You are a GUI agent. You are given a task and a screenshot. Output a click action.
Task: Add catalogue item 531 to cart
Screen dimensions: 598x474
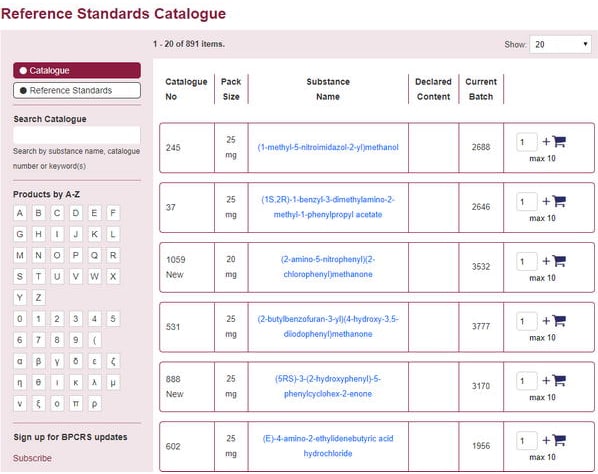click(554, 321)
